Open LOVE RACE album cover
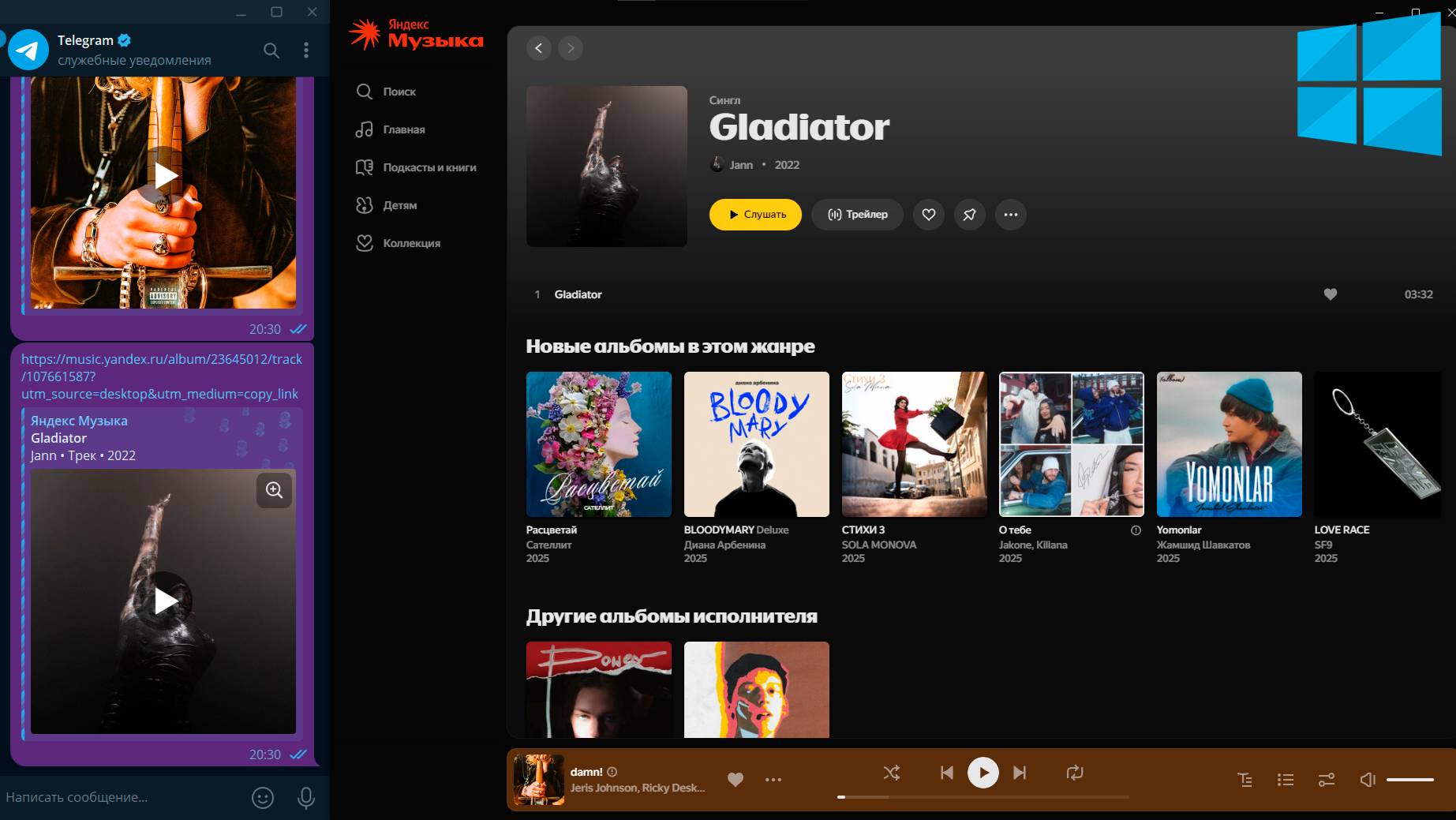This screenshot has height=820, width=1456. click(1378, 444)
